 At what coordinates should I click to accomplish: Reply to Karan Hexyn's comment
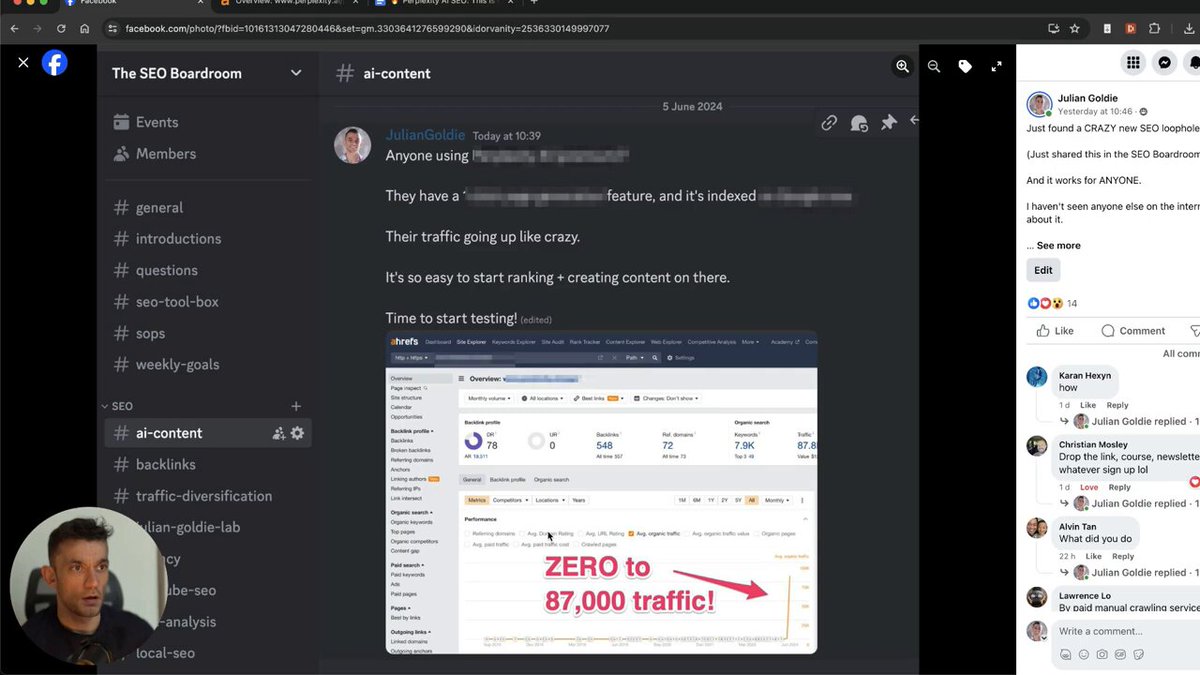(1117, 405)
